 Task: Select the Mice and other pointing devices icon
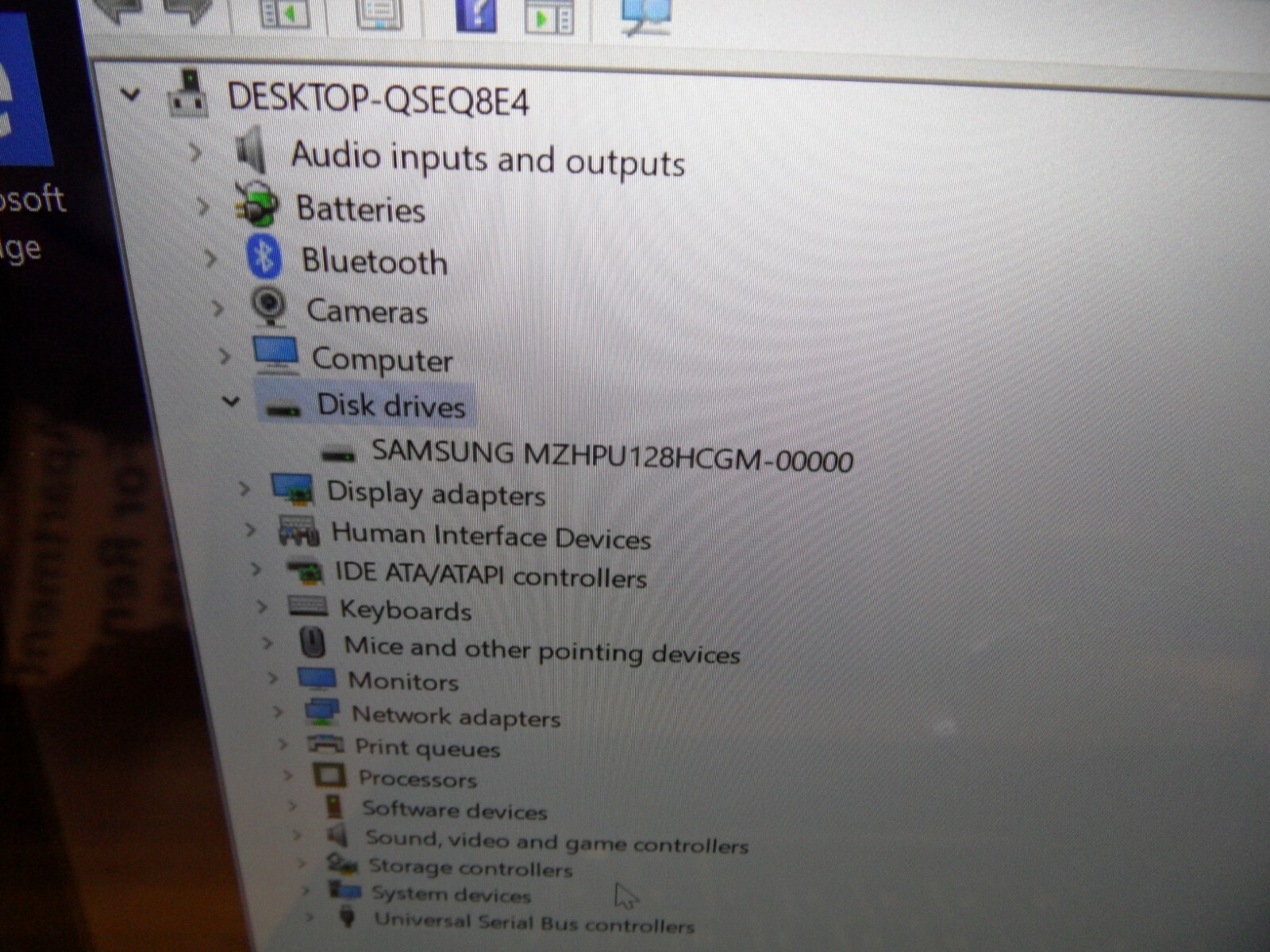(x=314, y=642)
